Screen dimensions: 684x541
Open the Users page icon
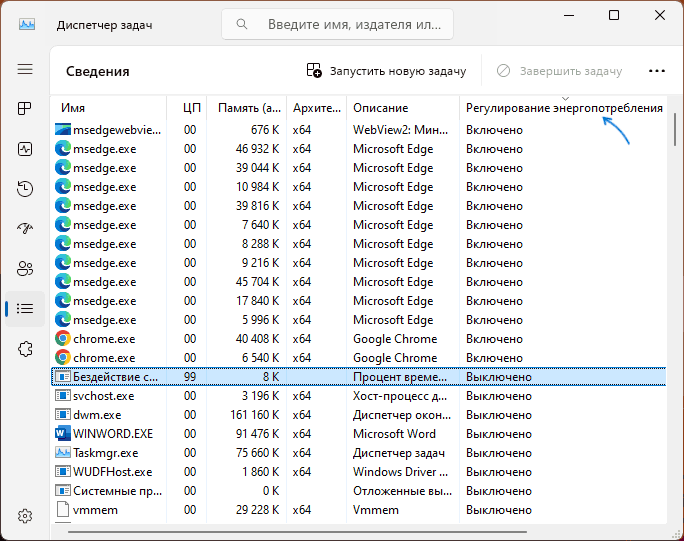tap(25, 269)
